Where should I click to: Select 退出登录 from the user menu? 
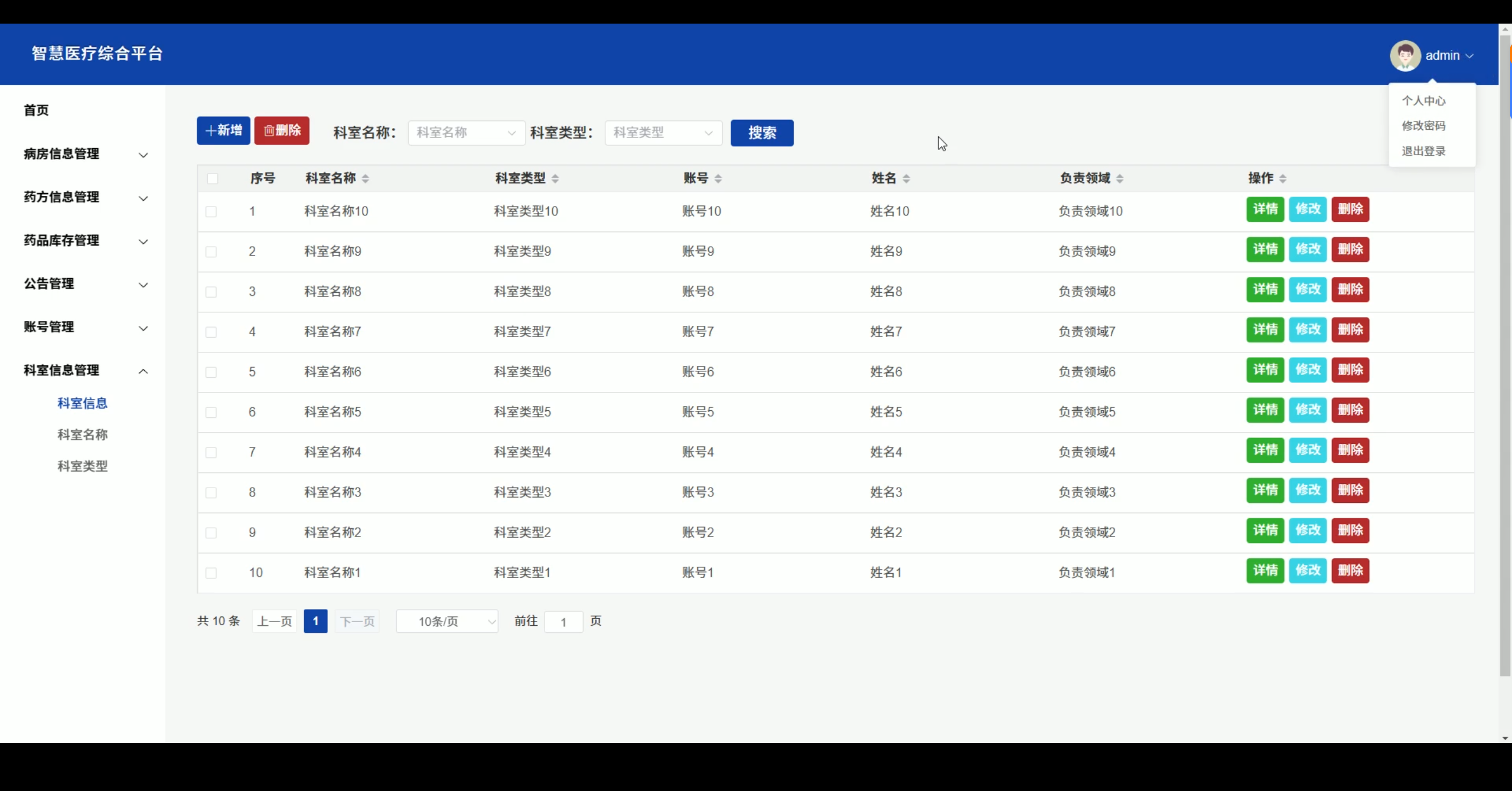coord(1423,151)
